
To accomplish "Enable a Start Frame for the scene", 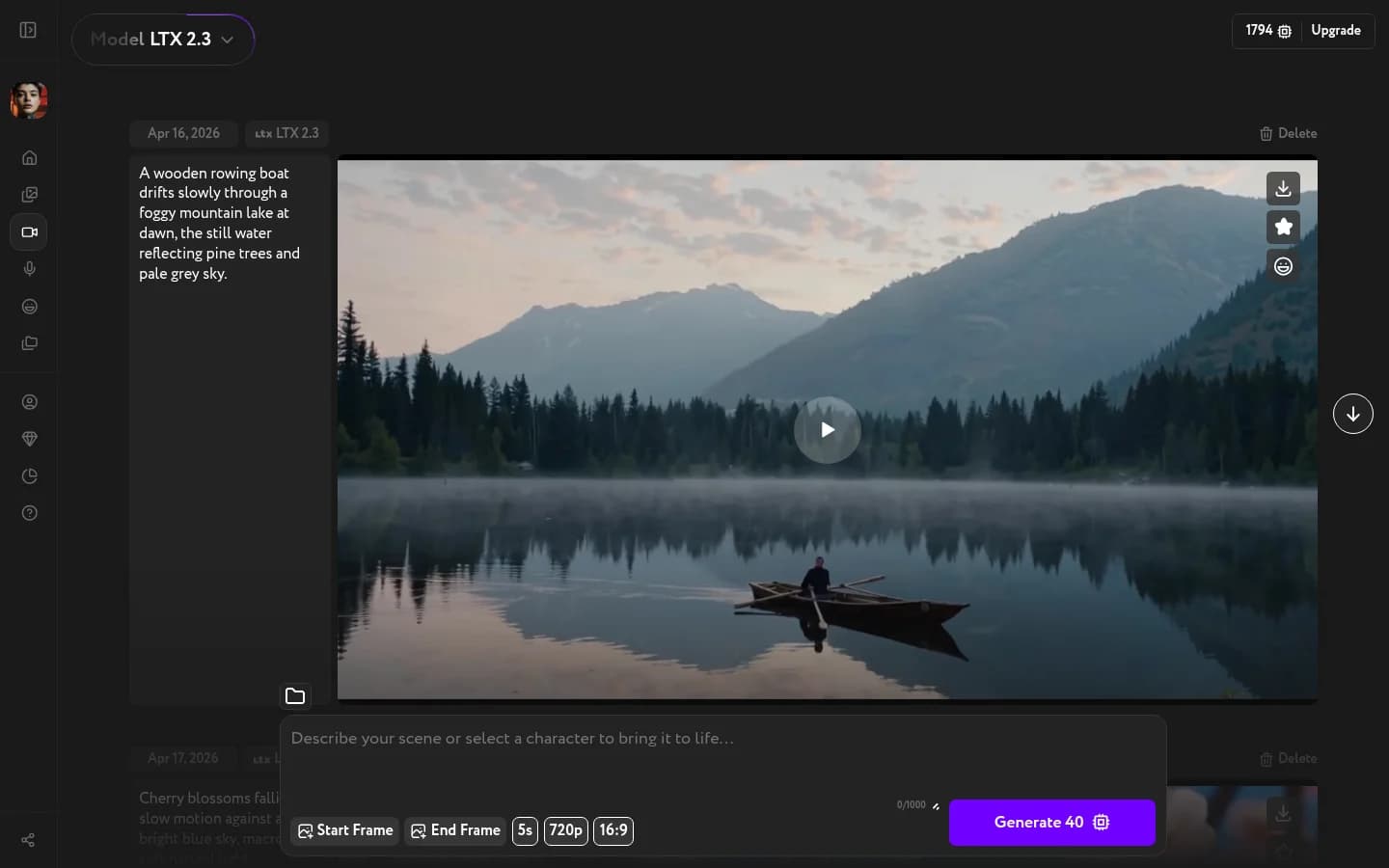I will (x=344, y=831).
